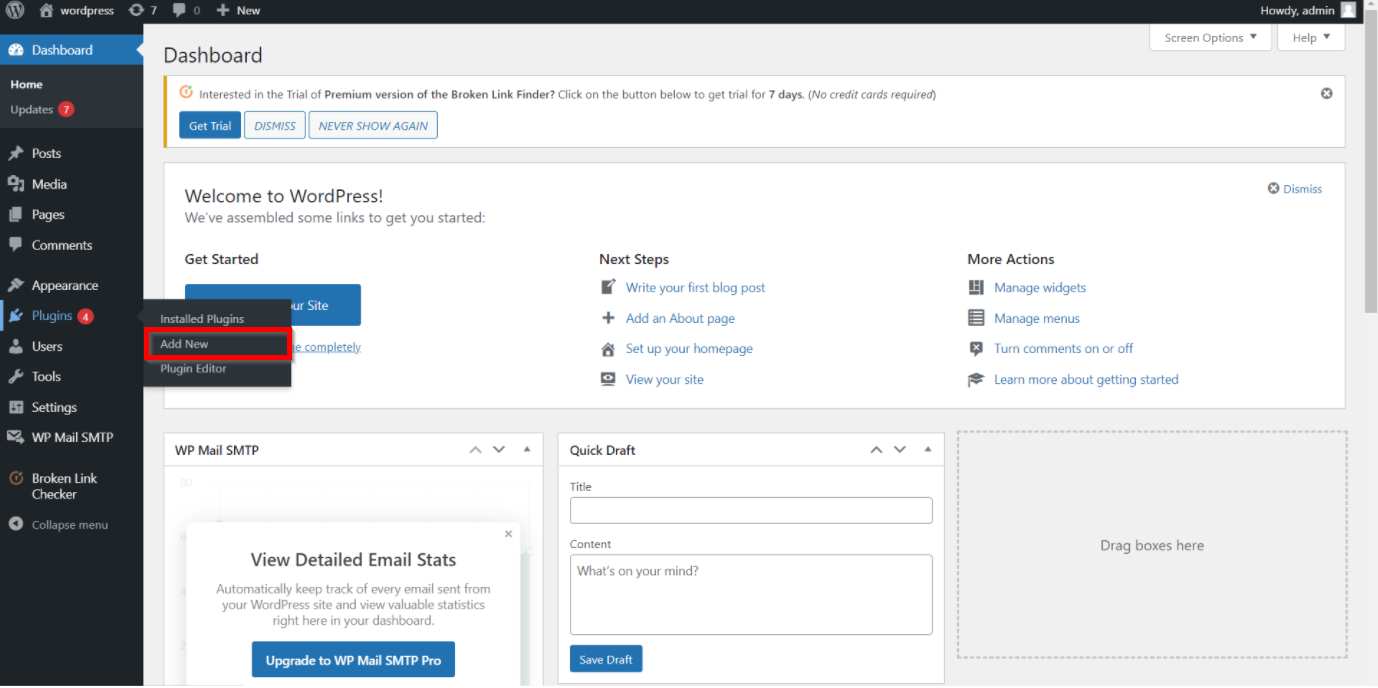Click the pencil icon beside first blog post

pyautogui.click(x=608, y=287)
